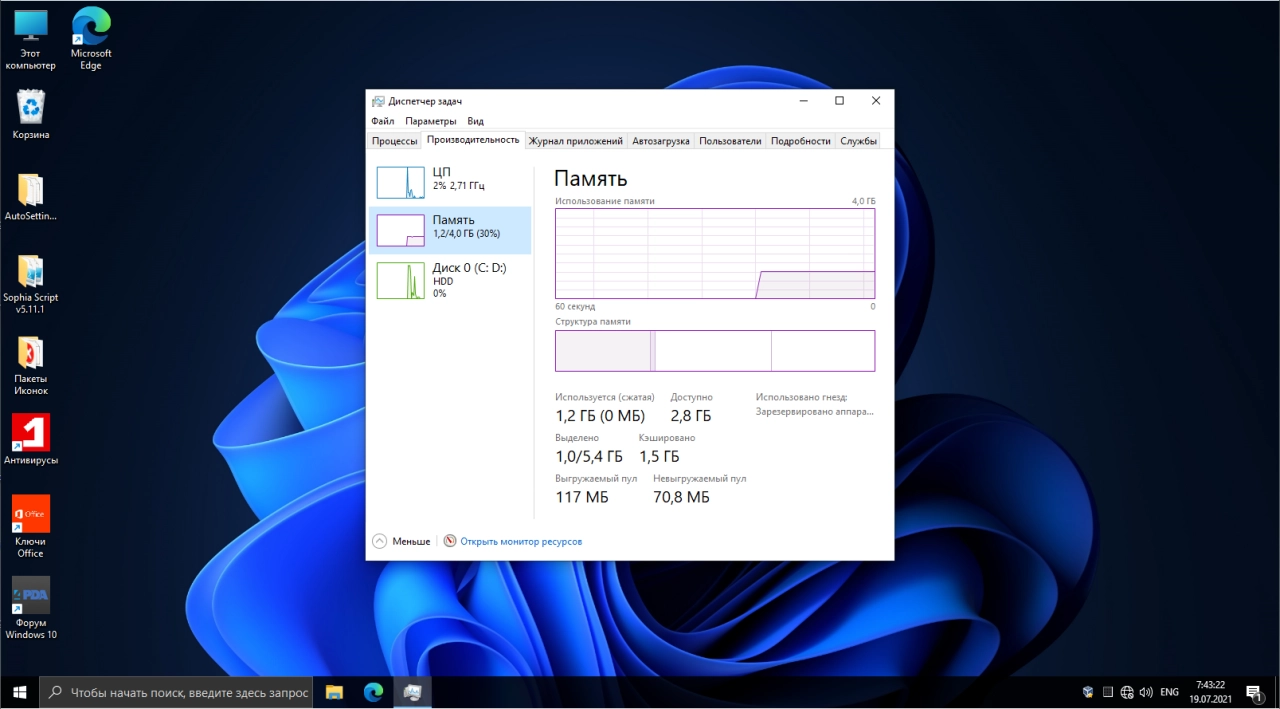Switch to the Подробности tab
Screen dimensions: 1280x709
coord(801,141)
